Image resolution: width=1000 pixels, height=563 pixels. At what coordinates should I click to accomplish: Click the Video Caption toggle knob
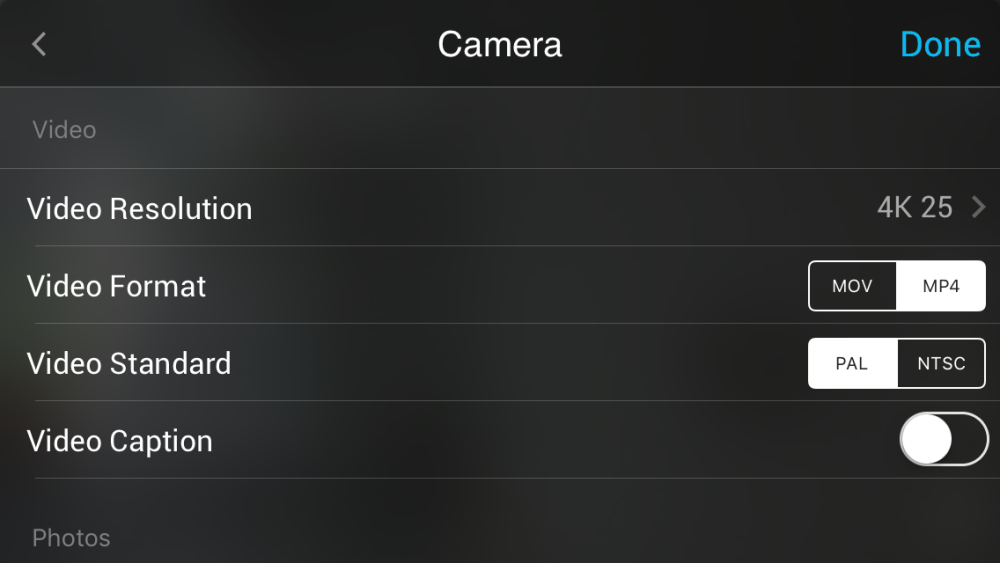point(927,439)
